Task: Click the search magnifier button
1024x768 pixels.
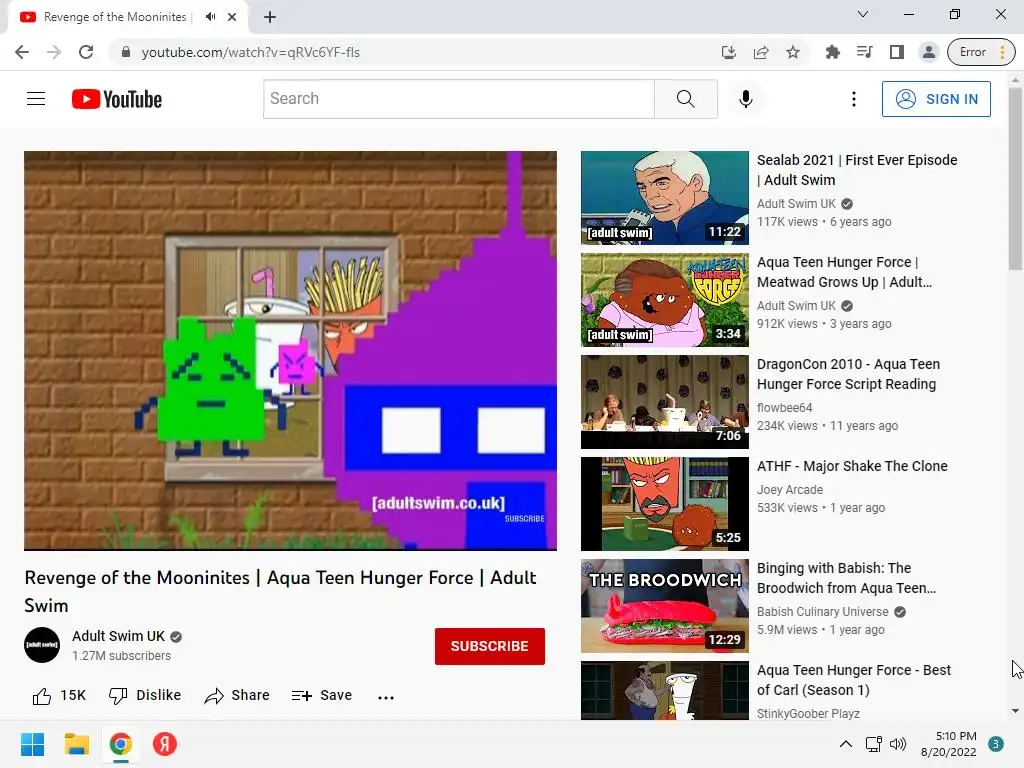Action: click(686, 99)
